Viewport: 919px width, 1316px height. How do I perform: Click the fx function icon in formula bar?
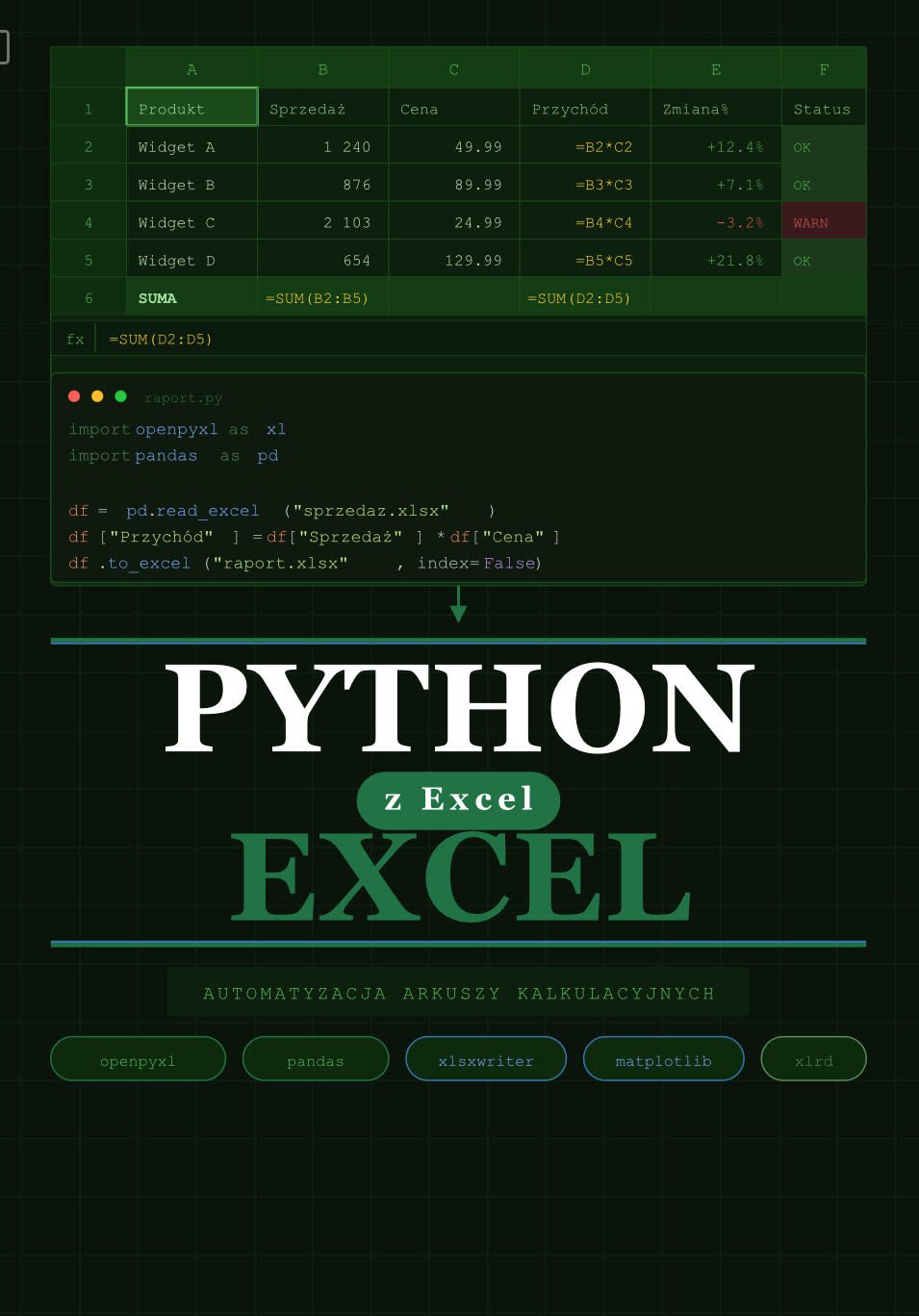[75, 339]
